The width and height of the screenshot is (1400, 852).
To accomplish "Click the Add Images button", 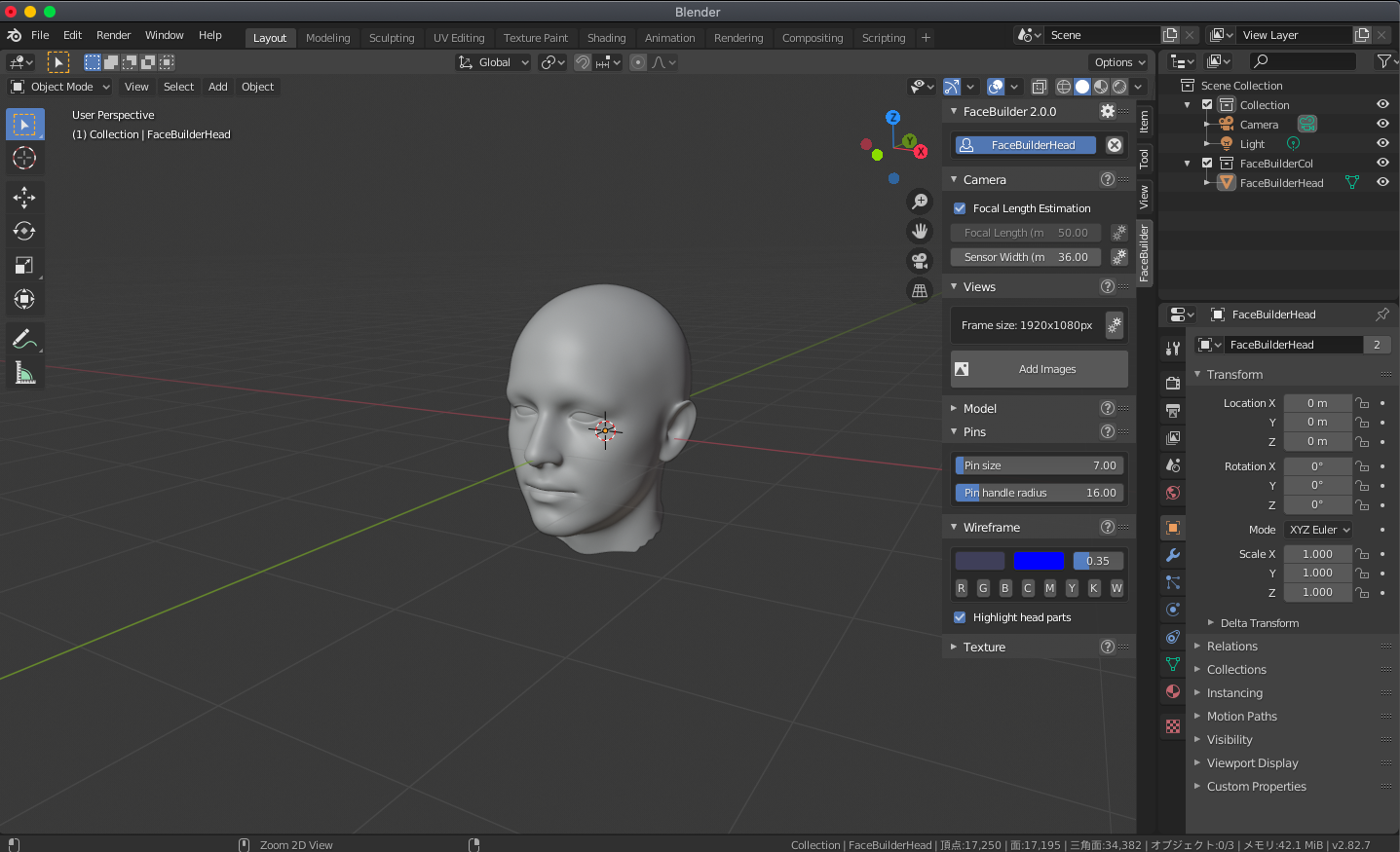I will [1039, 369].
